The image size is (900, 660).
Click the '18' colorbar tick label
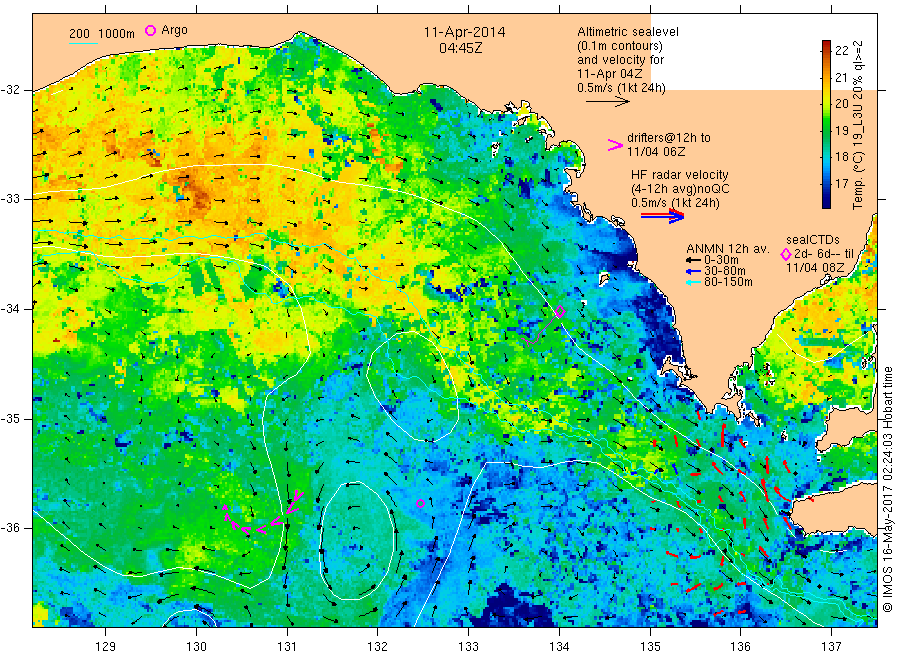click(841, 157)
